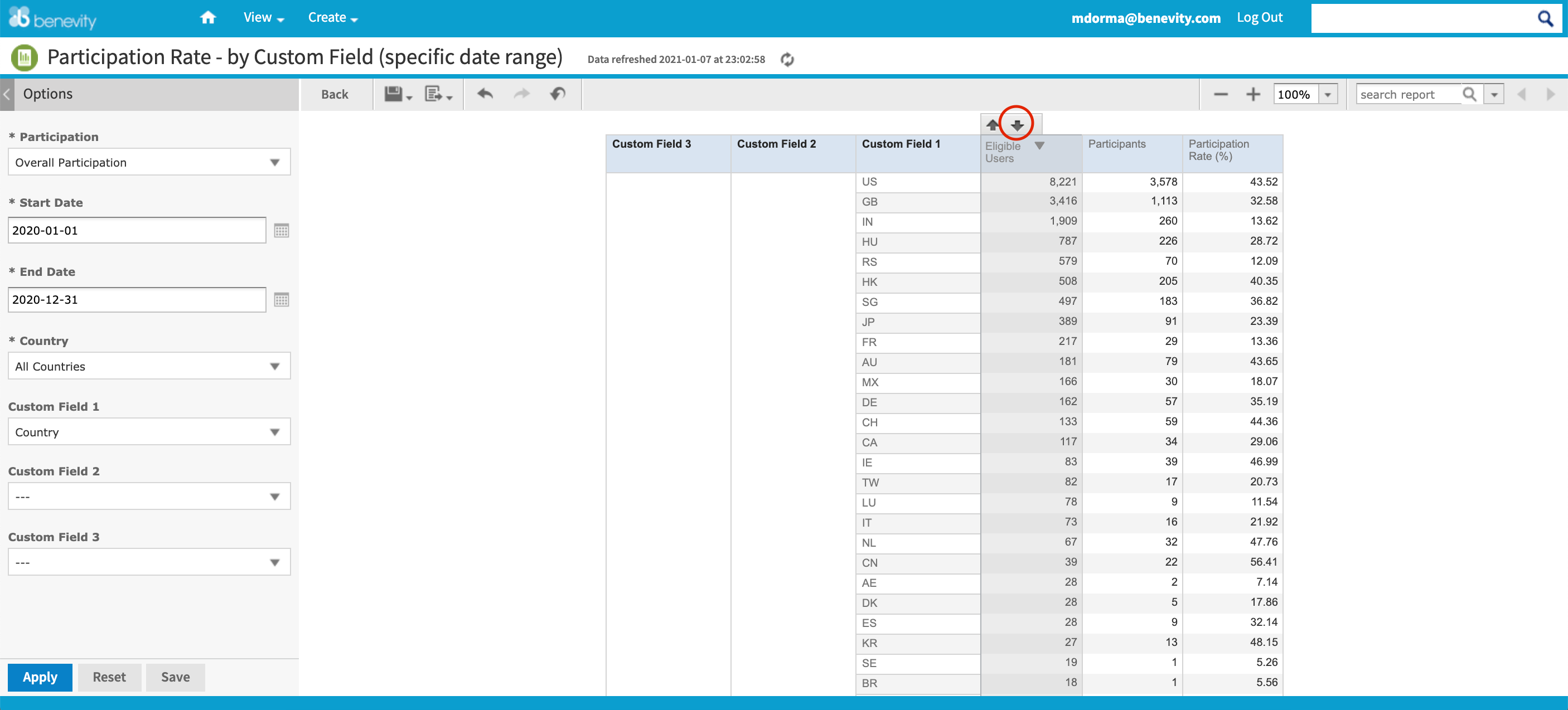Click eligible users value 8,221
This screenshot has width=1568, height=710.
(x=1062, y=182)
